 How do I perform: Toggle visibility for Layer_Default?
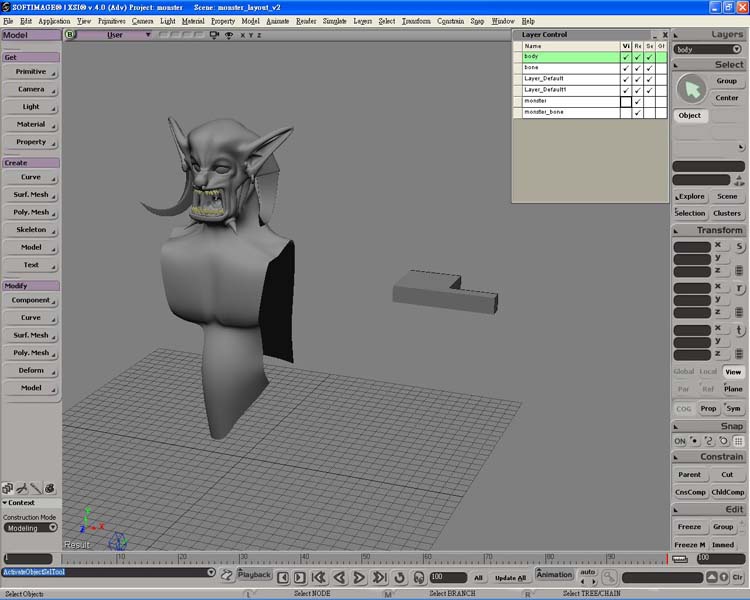(626, 79)
